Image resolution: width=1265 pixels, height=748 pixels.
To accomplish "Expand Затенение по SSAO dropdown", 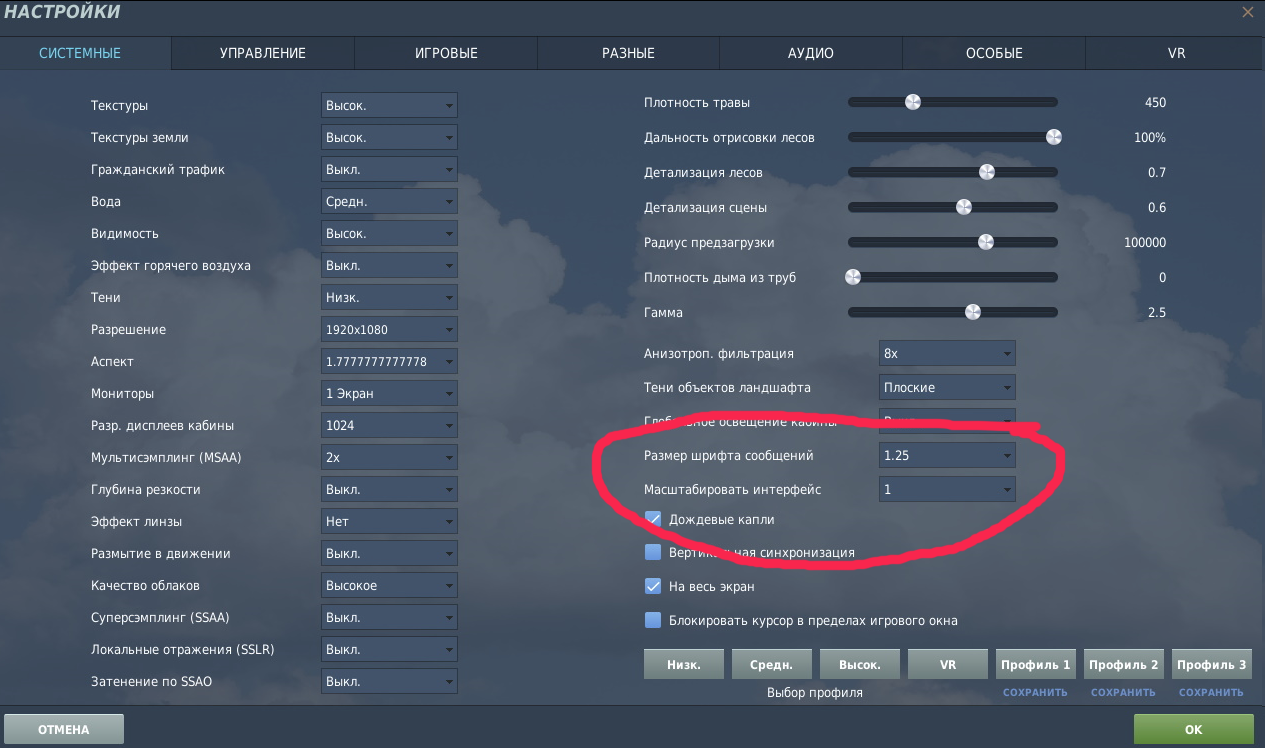I will 389,682.
